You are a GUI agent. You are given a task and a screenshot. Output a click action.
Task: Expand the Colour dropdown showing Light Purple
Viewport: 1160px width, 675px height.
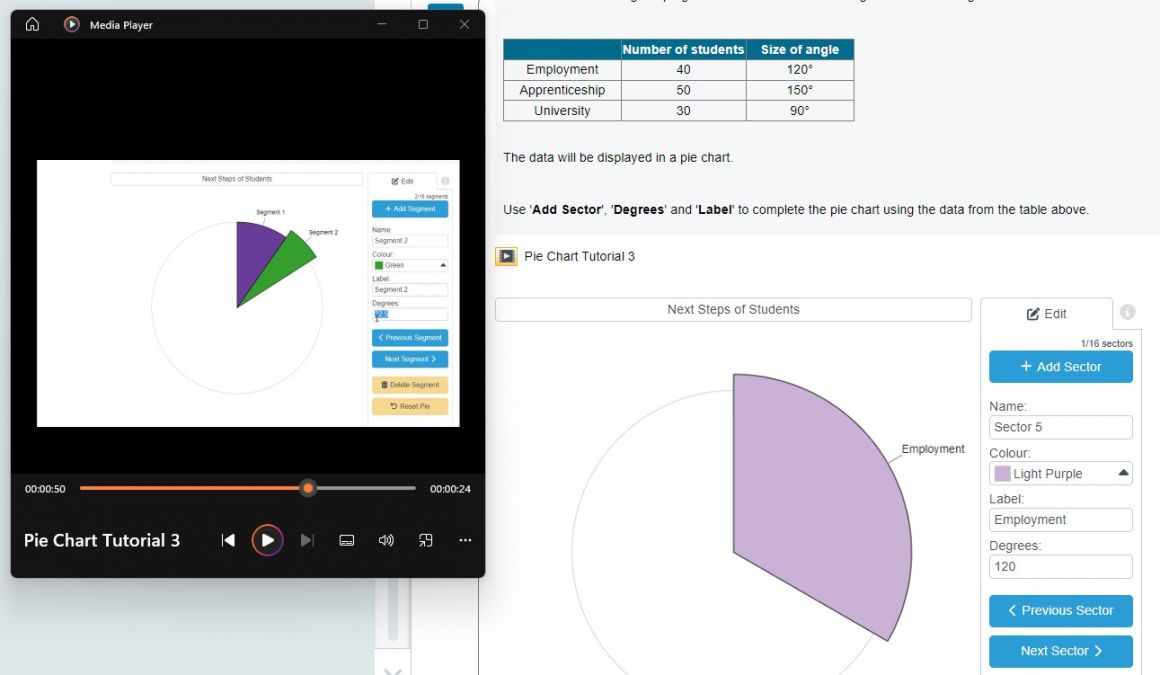1123,473
